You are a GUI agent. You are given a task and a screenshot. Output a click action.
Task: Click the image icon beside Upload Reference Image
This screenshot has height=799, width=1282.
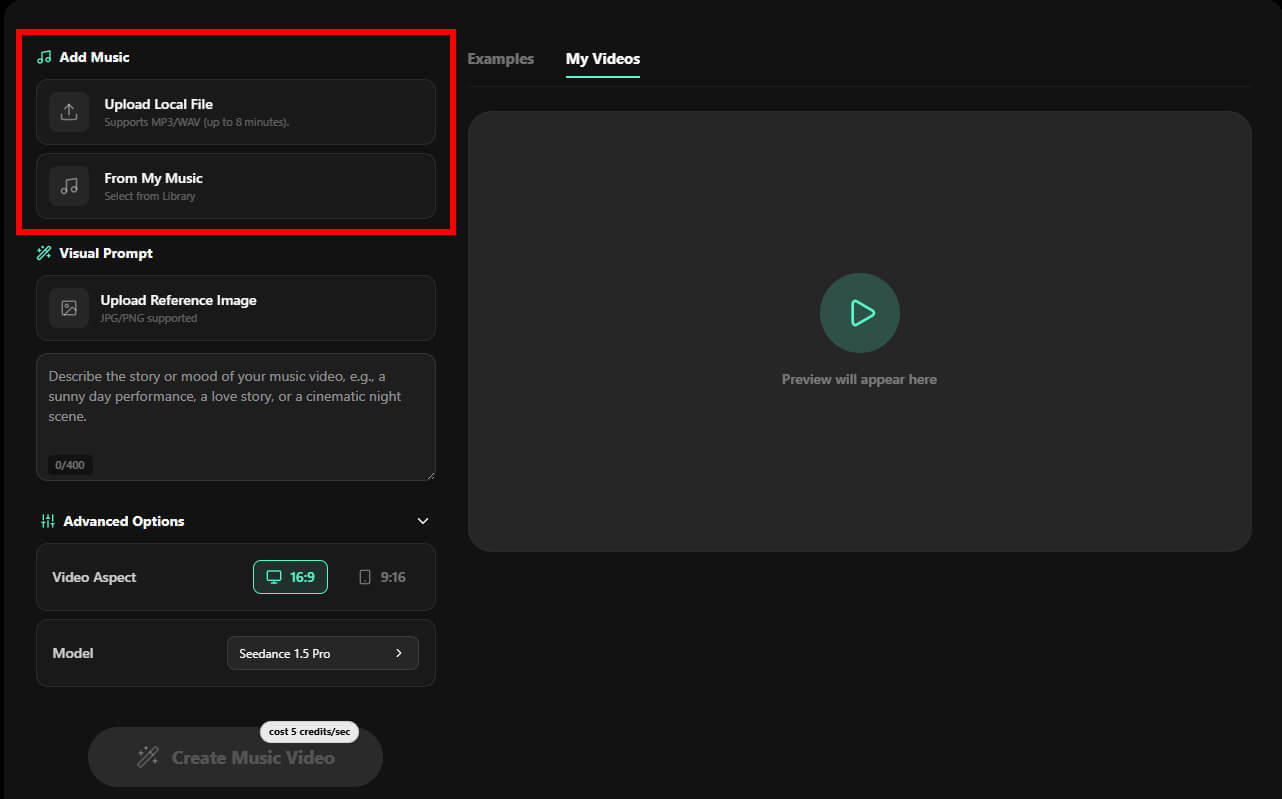[x=69, y=308]
